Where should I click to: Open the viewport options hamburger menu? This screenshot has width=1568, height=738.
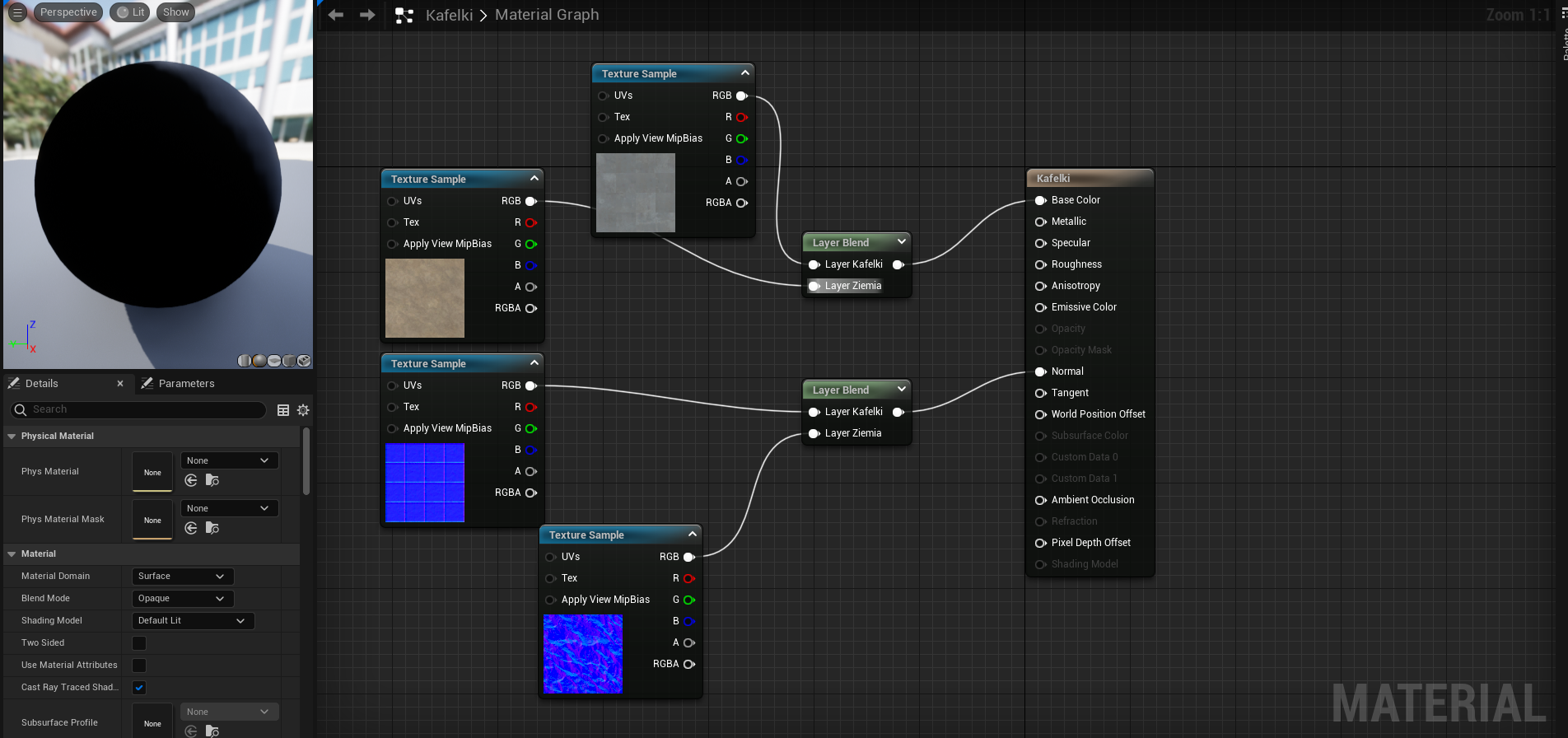point(17,12)
